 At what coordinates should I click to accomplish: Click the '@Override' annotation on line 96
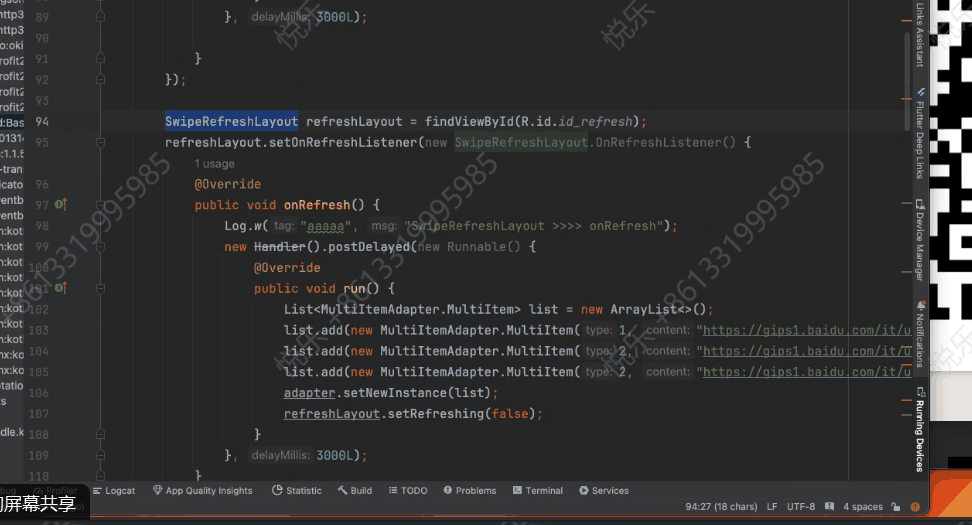tap(228, 184)
